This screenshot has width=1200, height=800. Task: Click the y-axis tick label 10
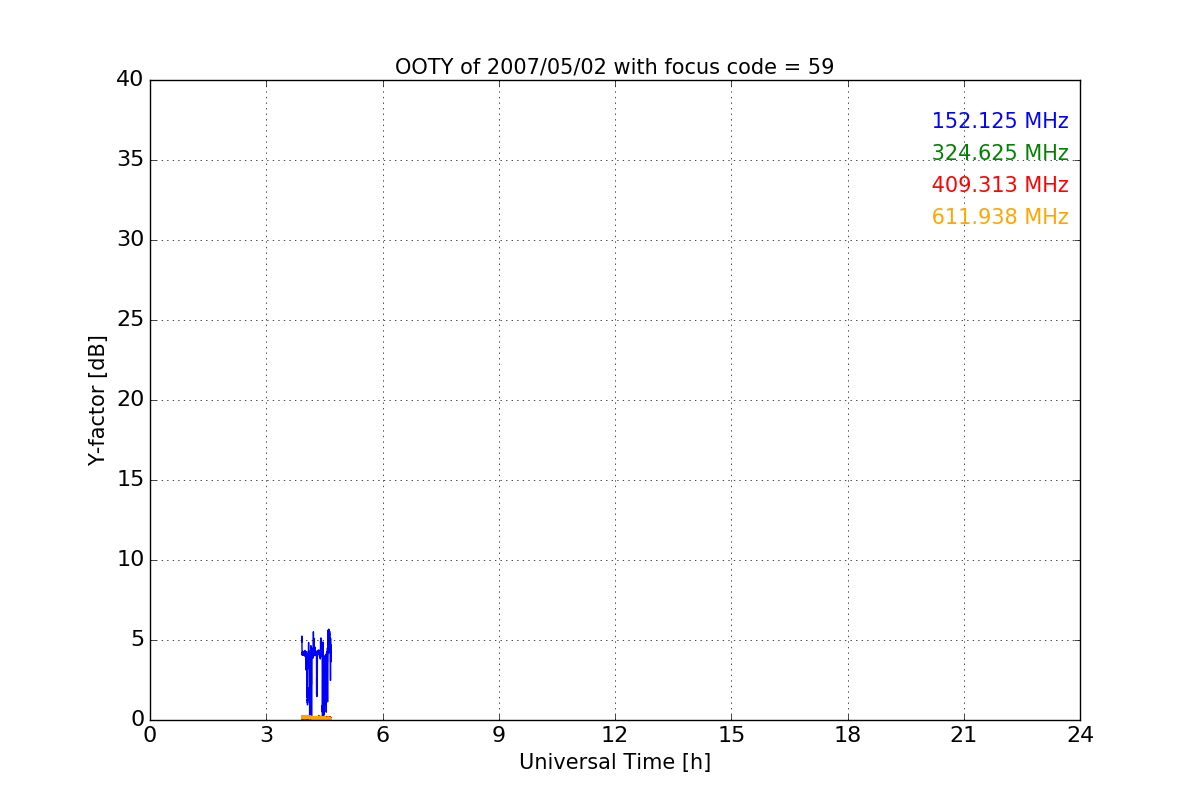pyautogui.click(x=130, y=560)
